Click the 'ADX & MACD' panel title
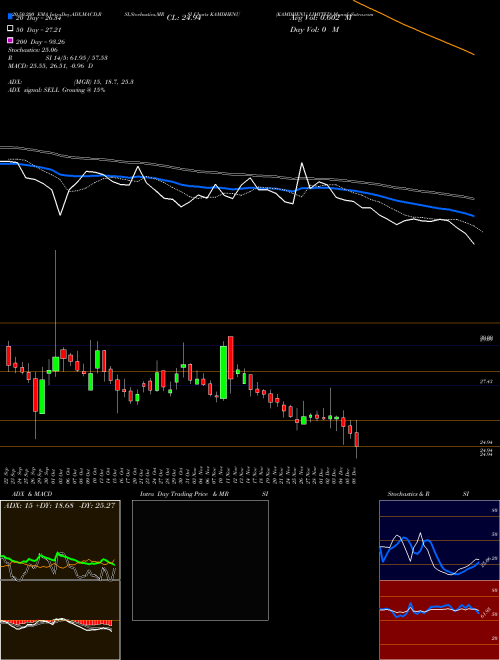This screenshot has width=500, height=660. click(x=32, y=494)
